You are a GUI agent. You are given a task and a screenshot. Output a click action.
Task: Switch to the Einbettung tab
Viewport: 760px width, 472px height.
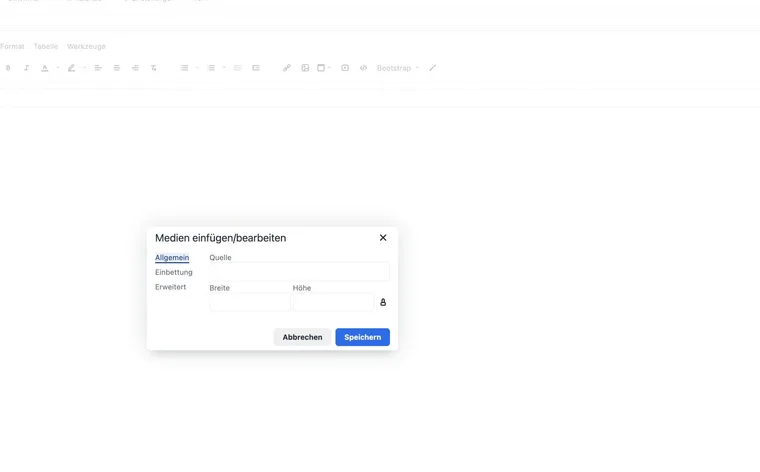point(174,272)
